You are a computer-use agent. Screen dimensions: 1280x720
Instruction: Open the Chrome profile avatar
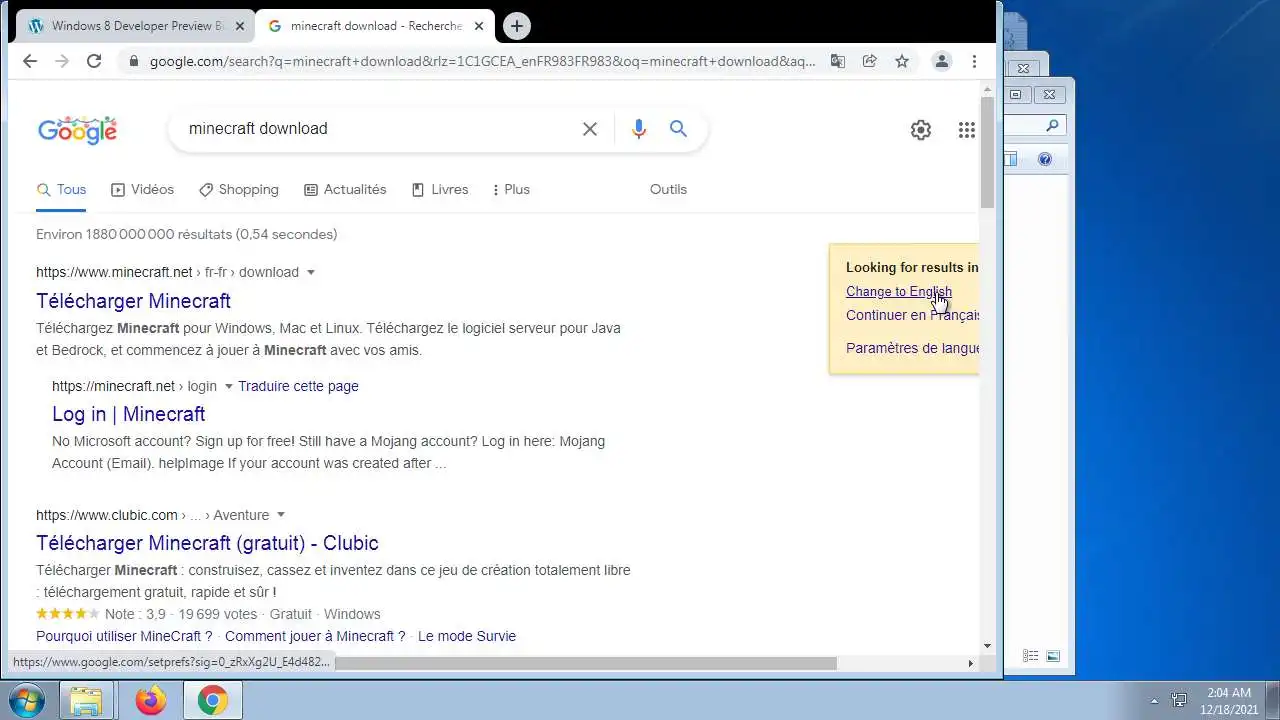pyautogui.click(x=942, y=61)
